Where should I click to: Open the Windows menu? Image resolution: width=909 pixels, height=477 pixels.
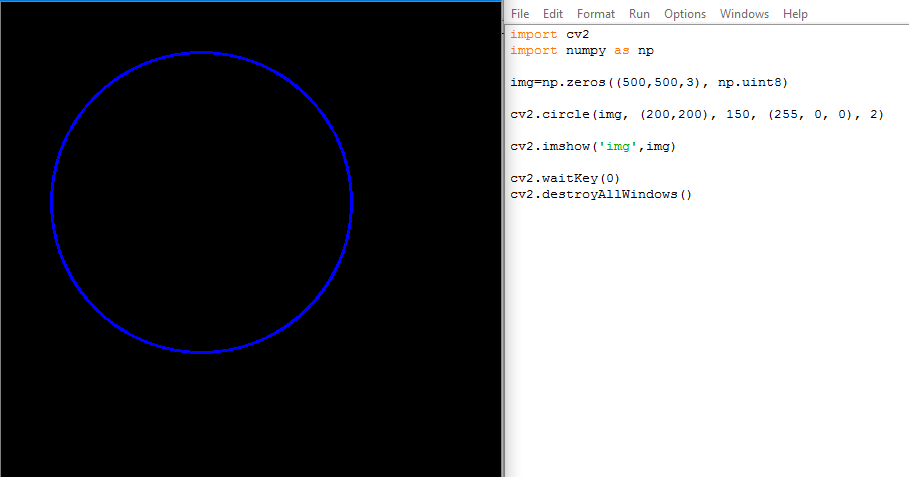(744, 14)
